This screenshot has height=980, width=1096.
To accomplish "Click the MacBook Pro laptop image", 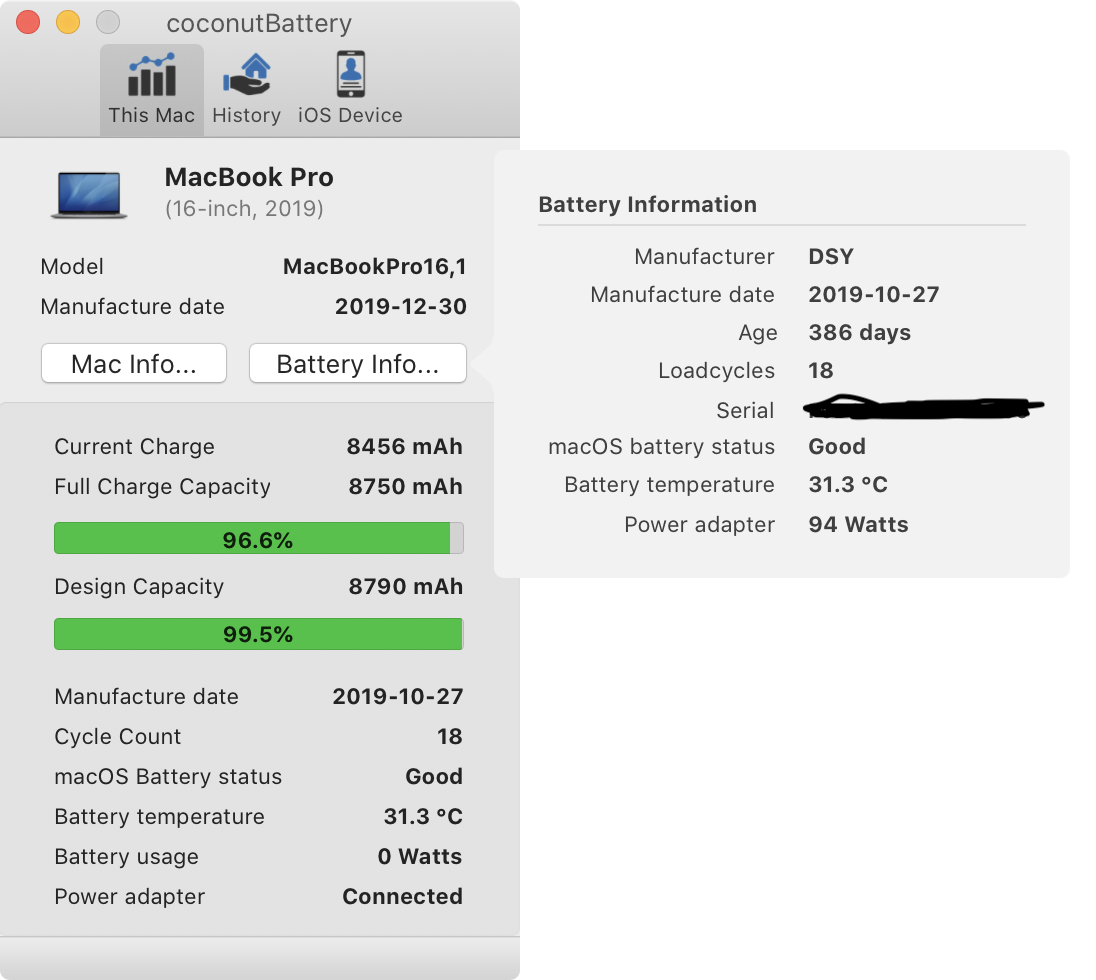I will [89, 195].
